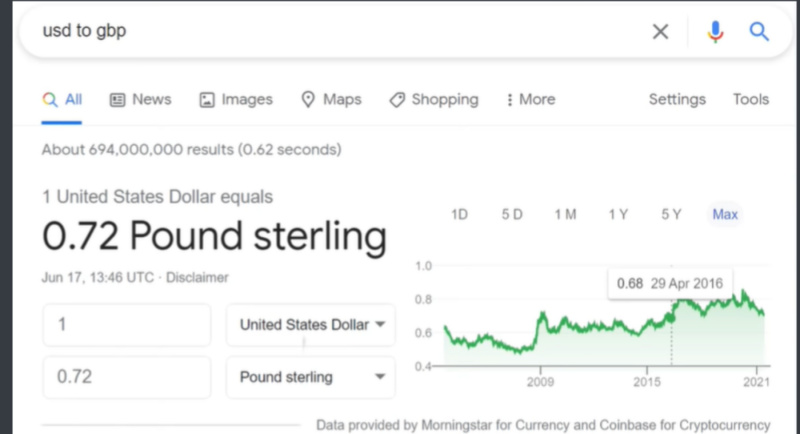This screenshot has width=800, height=434.
Task: Open Pound sterling currency dropdown
Action: click(311, 377)
